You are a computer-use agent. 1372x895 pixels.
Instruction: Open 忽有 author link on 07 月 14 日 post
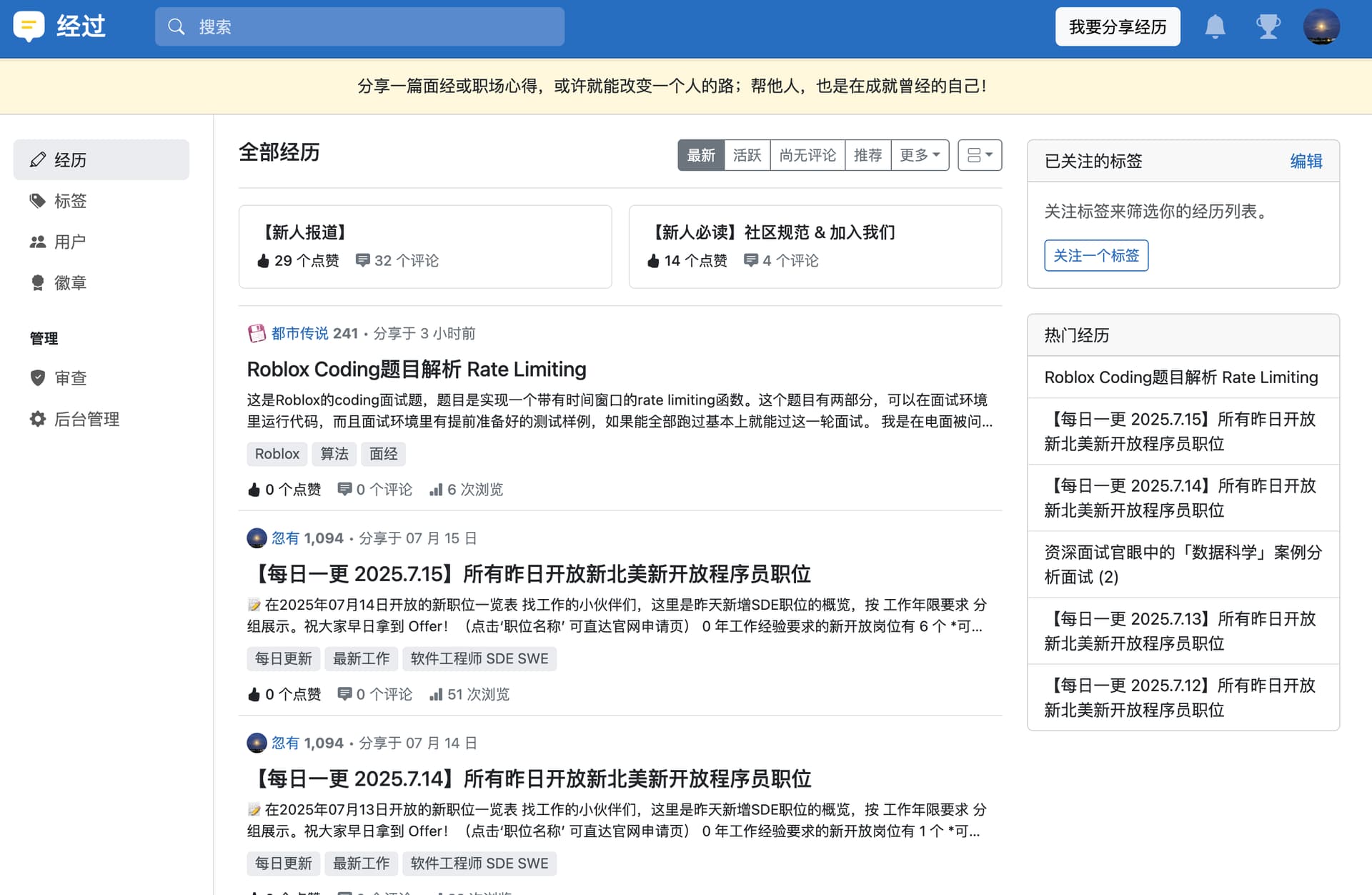285,743
